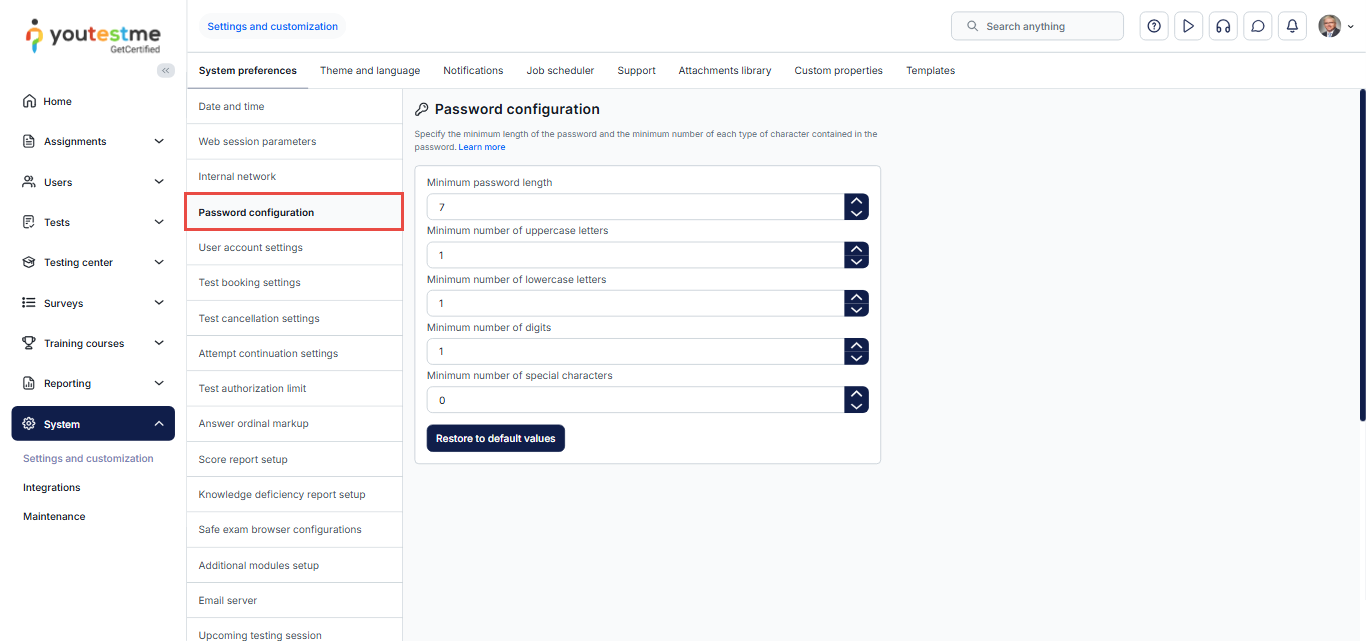Decrease minimum number of special characters
Image resolution: width=1366 pixels, height=641 pixels.
pos(856,406)
